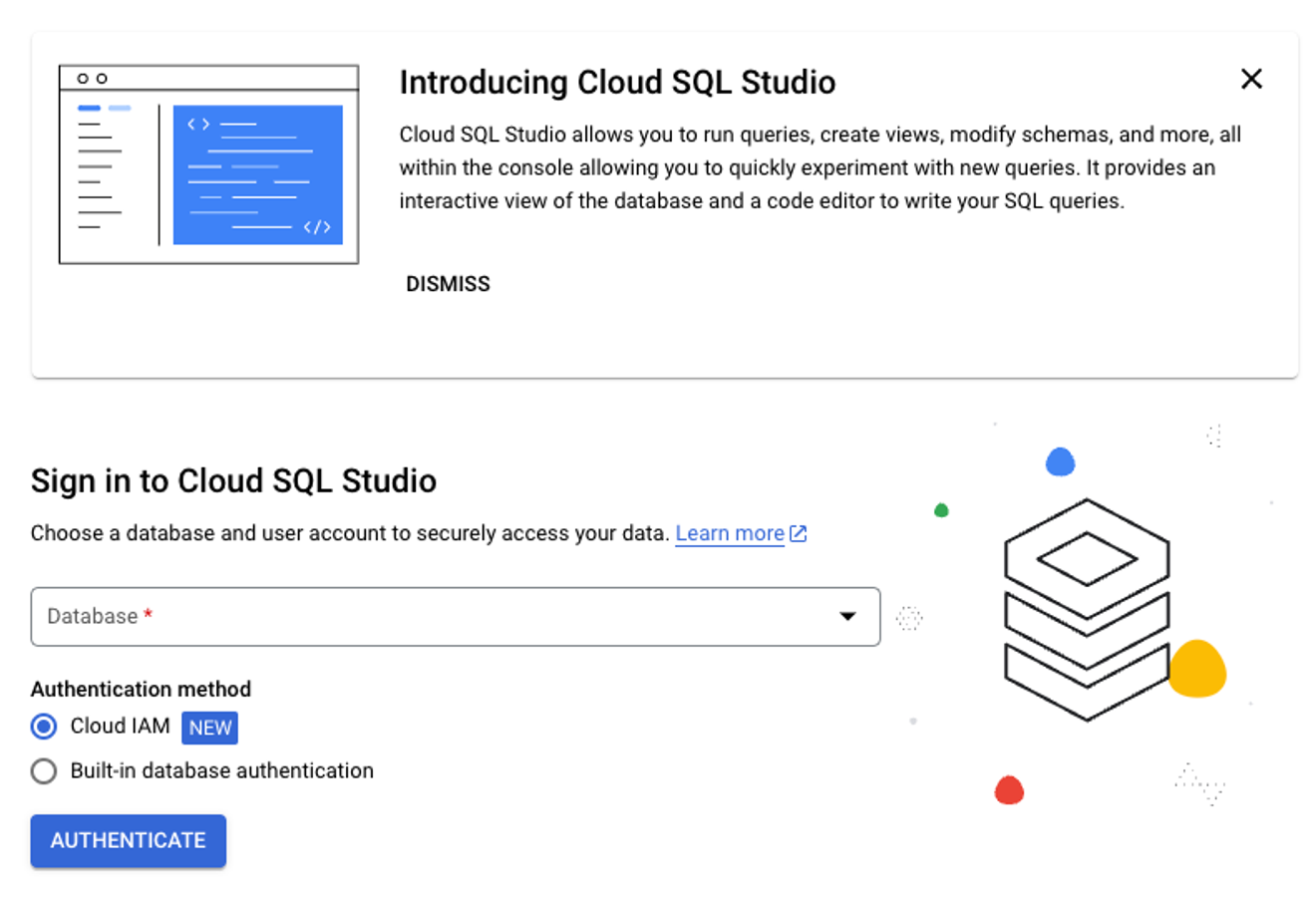The width and height of the screenshot is (1316, 897).
Task: Expand the Database dropdown arrow
Action: tap(847, 616)
